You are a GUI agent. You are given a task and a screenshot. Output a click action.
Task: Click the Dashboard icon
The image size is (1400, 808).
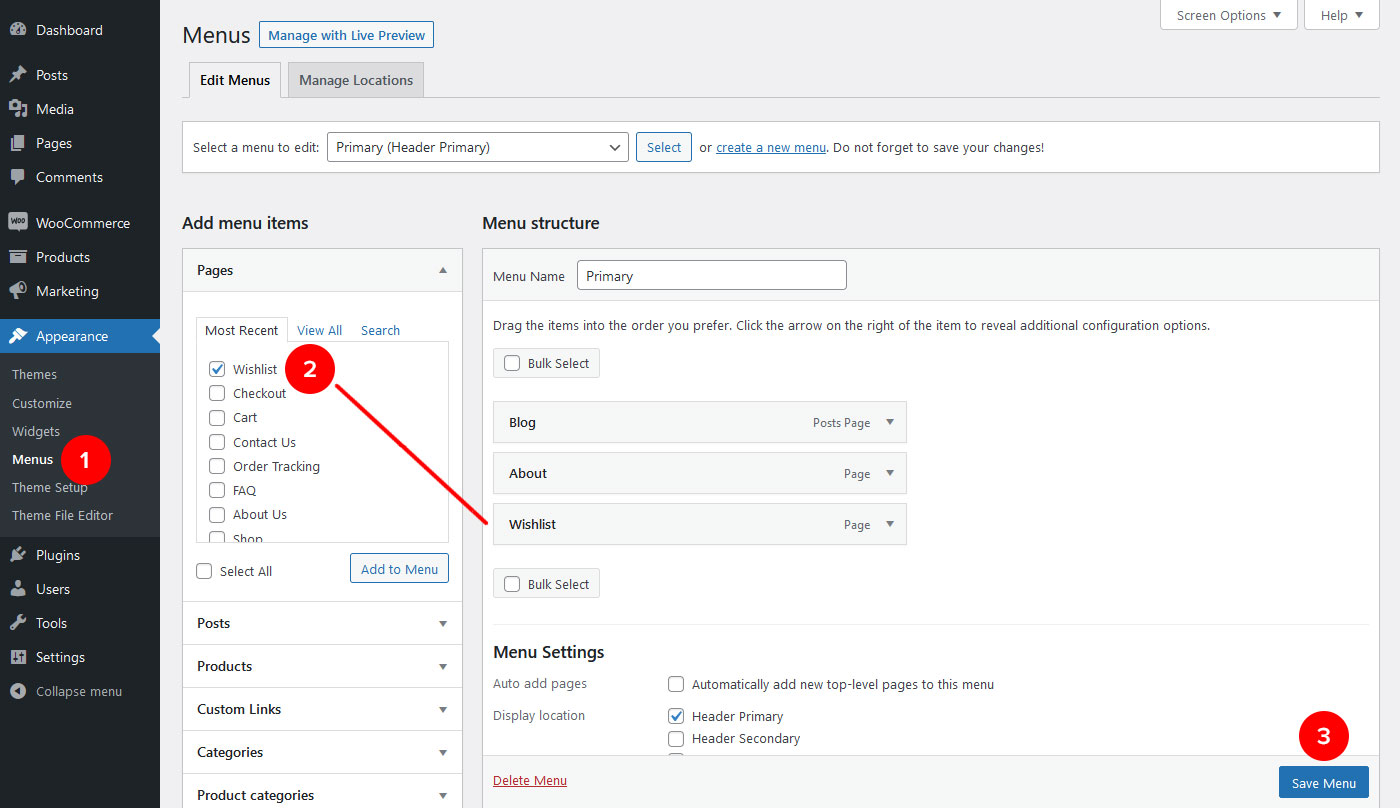point(20,29)
